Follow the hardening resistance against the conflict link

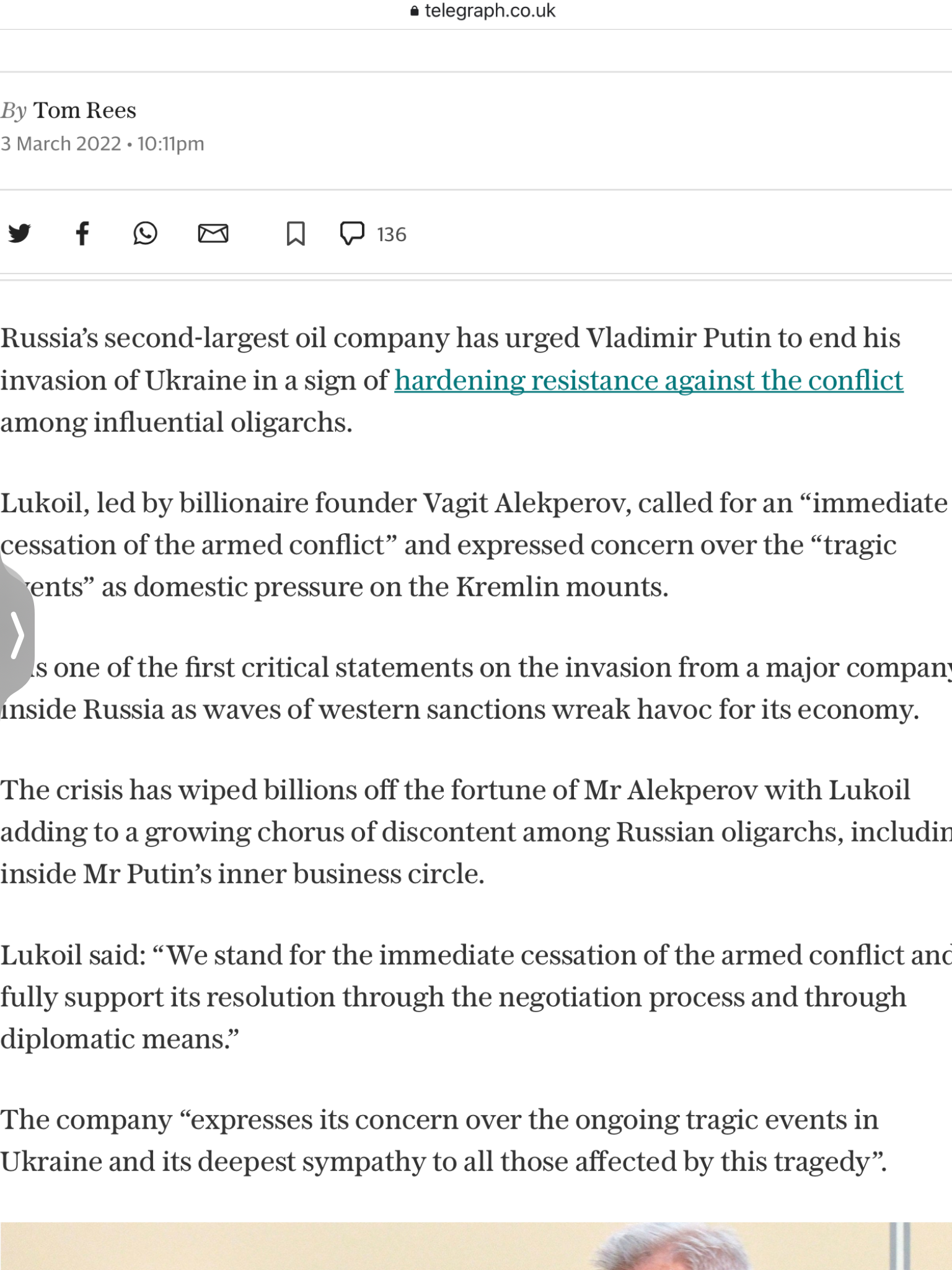pyautogui.click(x=649, y=380)
